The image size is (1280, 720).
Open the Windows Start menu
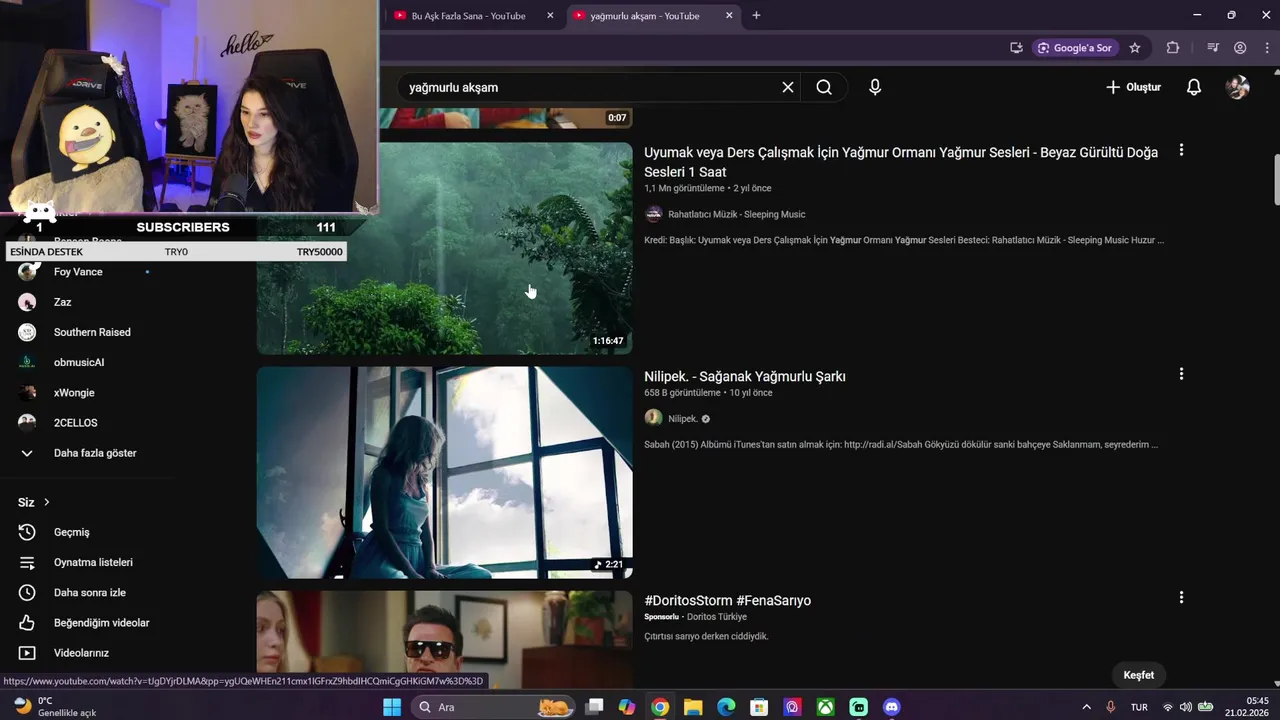pos(392,707)
